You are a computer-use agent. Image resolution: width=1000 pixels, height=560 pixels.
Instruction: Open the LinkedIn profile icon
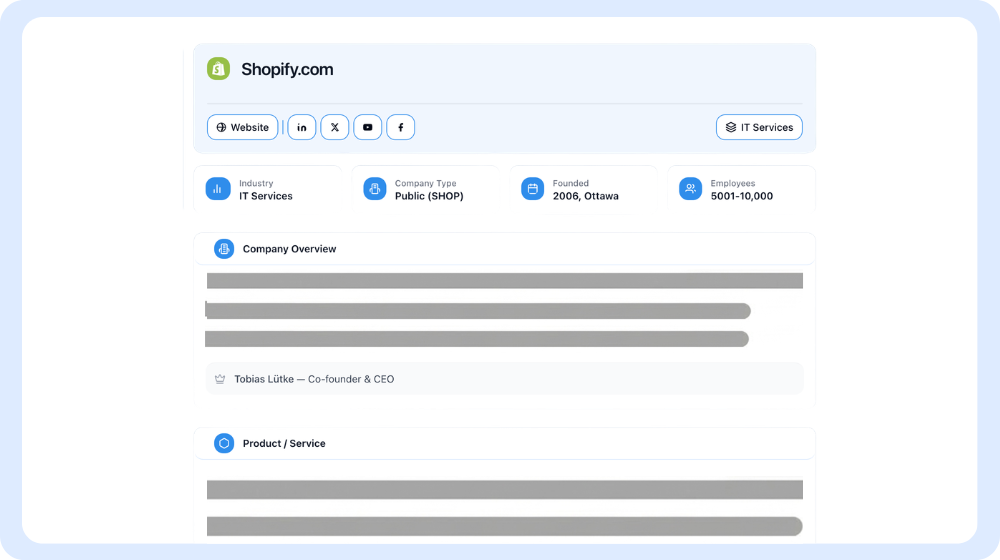(302, 127)
